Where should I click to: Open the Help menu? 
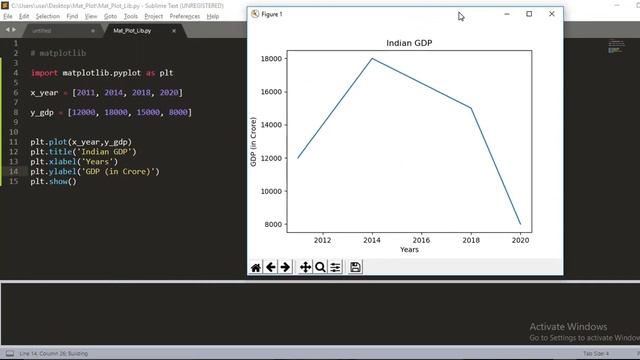pyautogui.click(x=213, y=16)
